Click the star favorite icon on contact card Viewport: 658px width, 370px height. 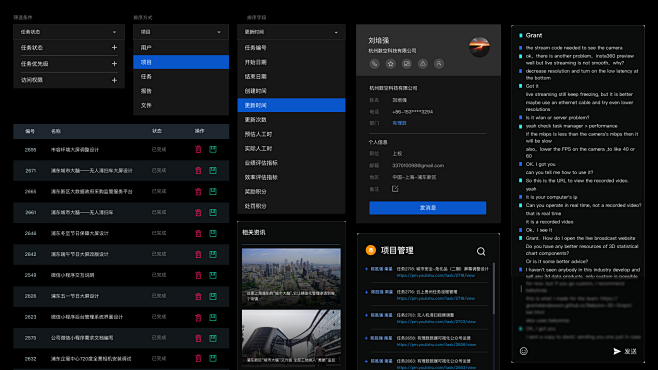(391, 64)
